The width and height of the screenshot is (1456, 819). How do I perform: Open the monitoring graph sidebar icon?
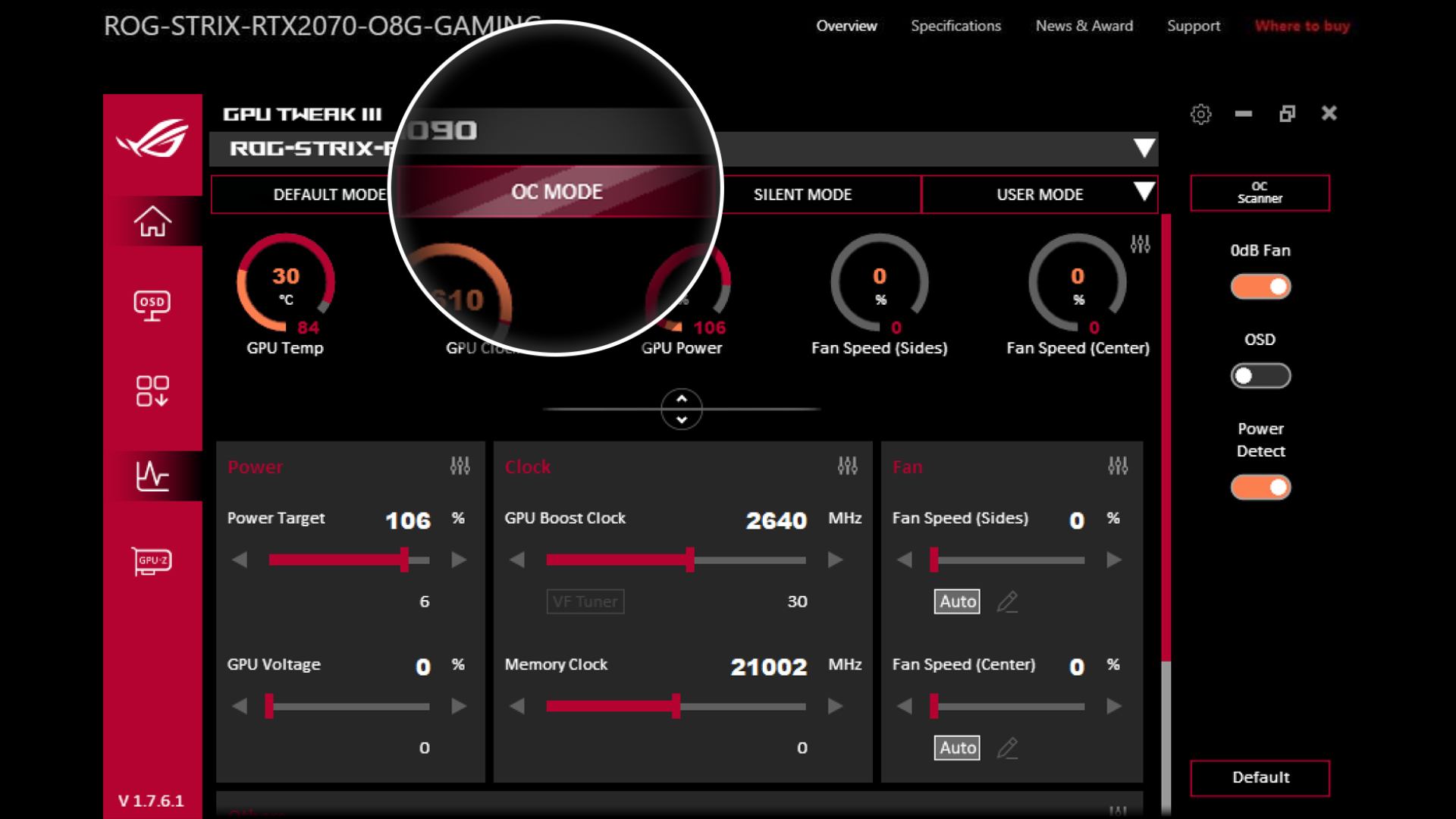[x=152, y=476]
